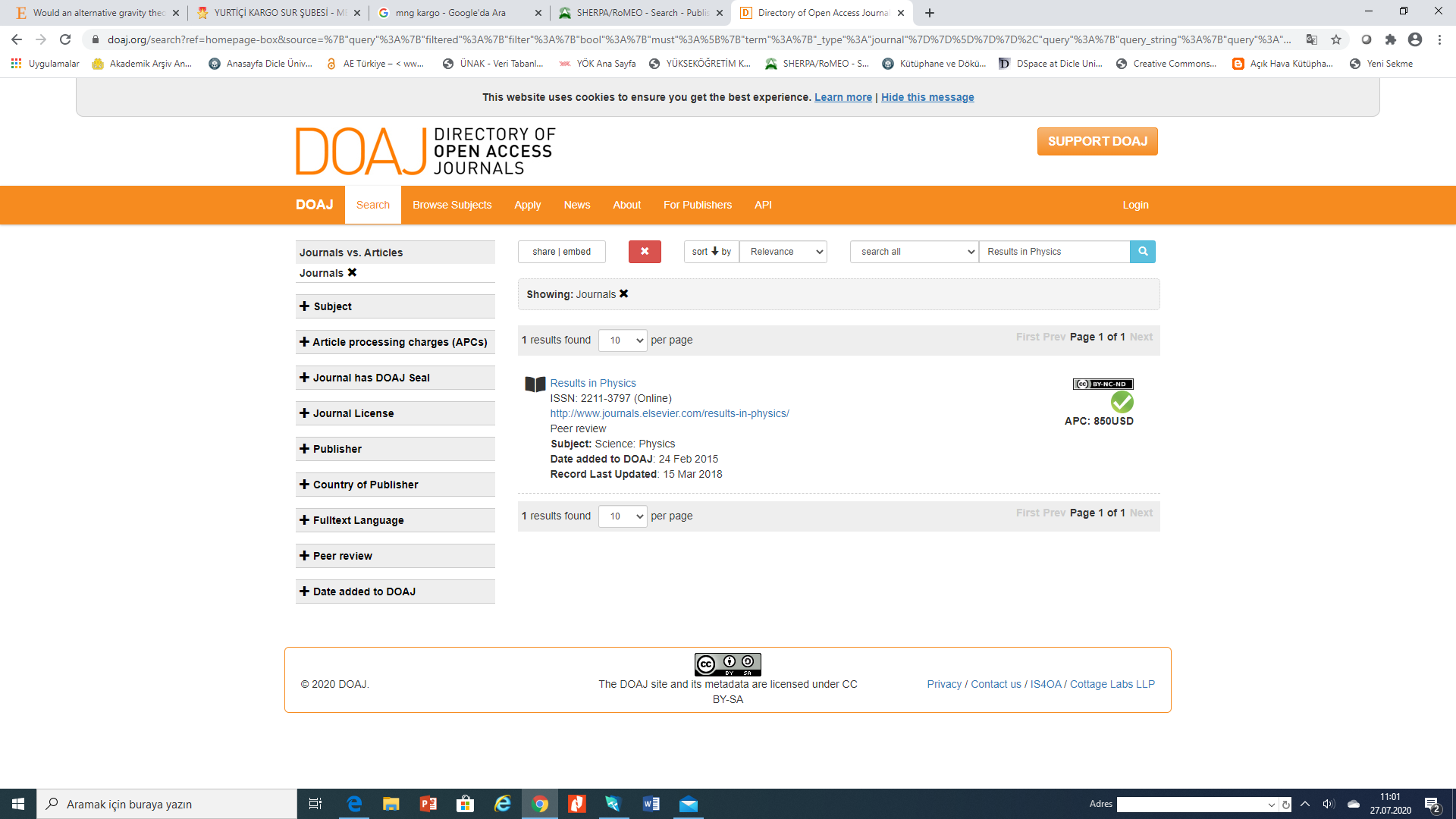
Task: Switch to the SHERPA/RoMEO browser tab
Action: 641,13
